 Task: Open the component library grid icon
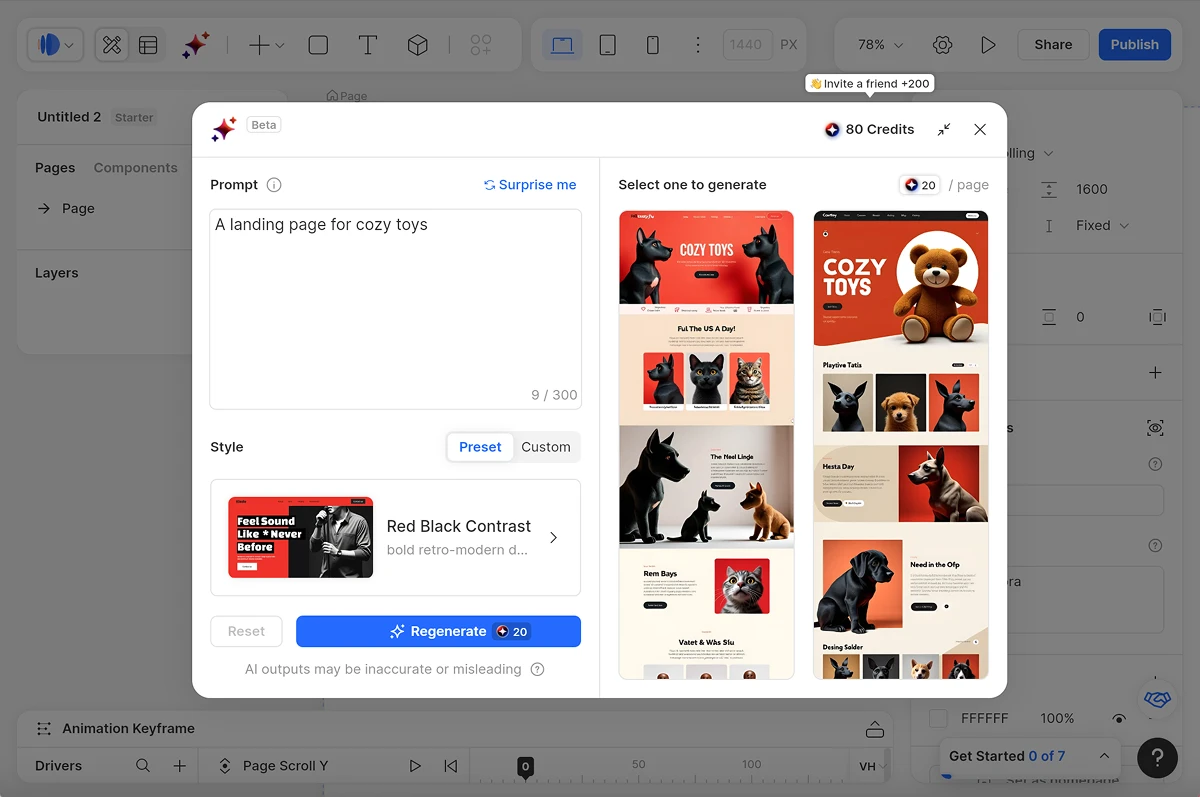coord(481,45)
